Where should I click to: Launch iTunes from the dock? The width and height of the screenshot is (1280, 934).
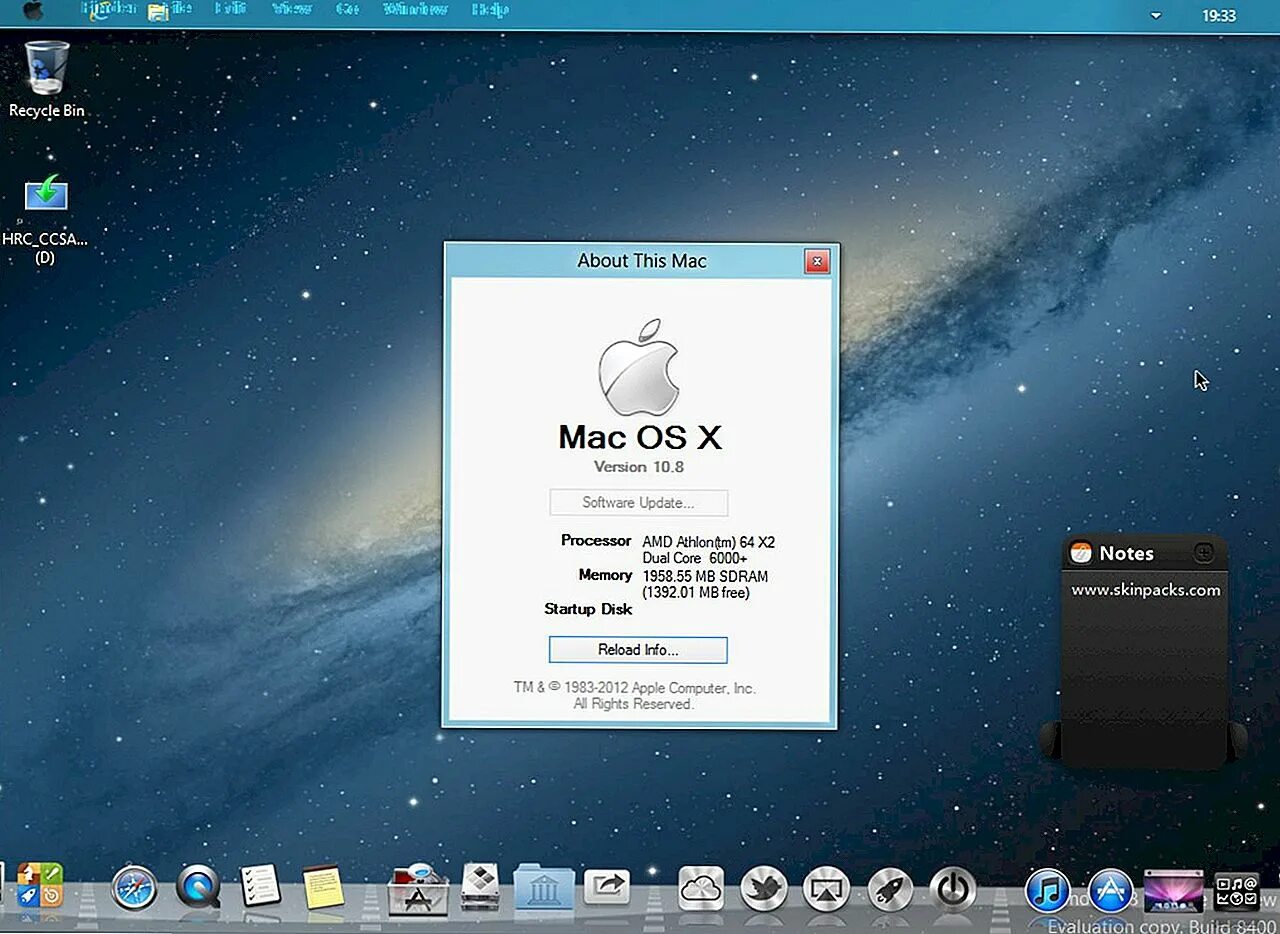1048,890
